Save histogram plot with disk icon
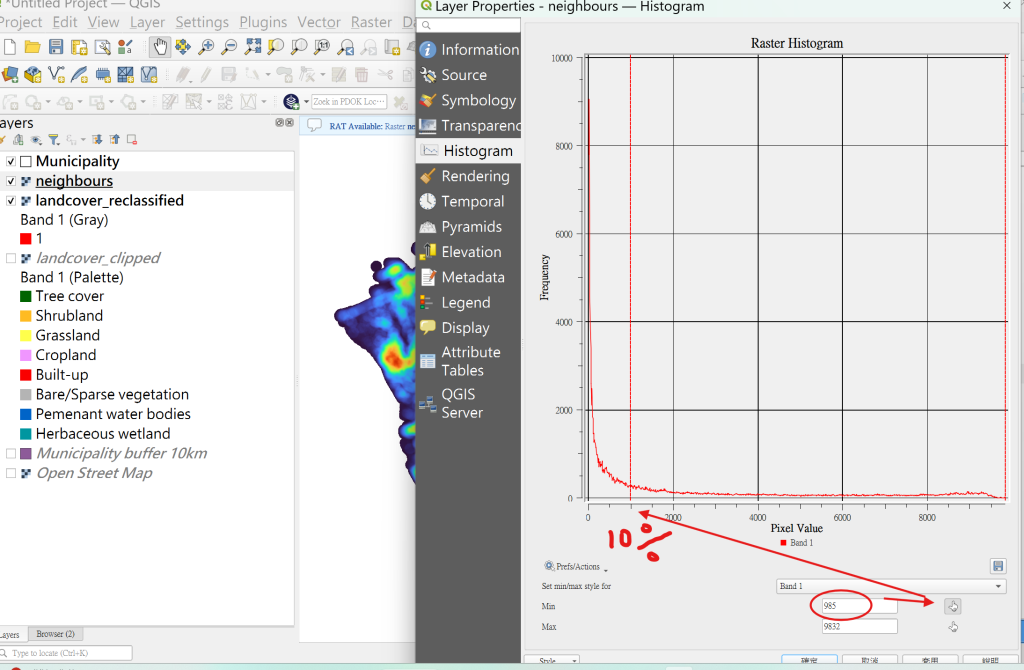This screenshot has height=670, width=1024. point(998,566)
